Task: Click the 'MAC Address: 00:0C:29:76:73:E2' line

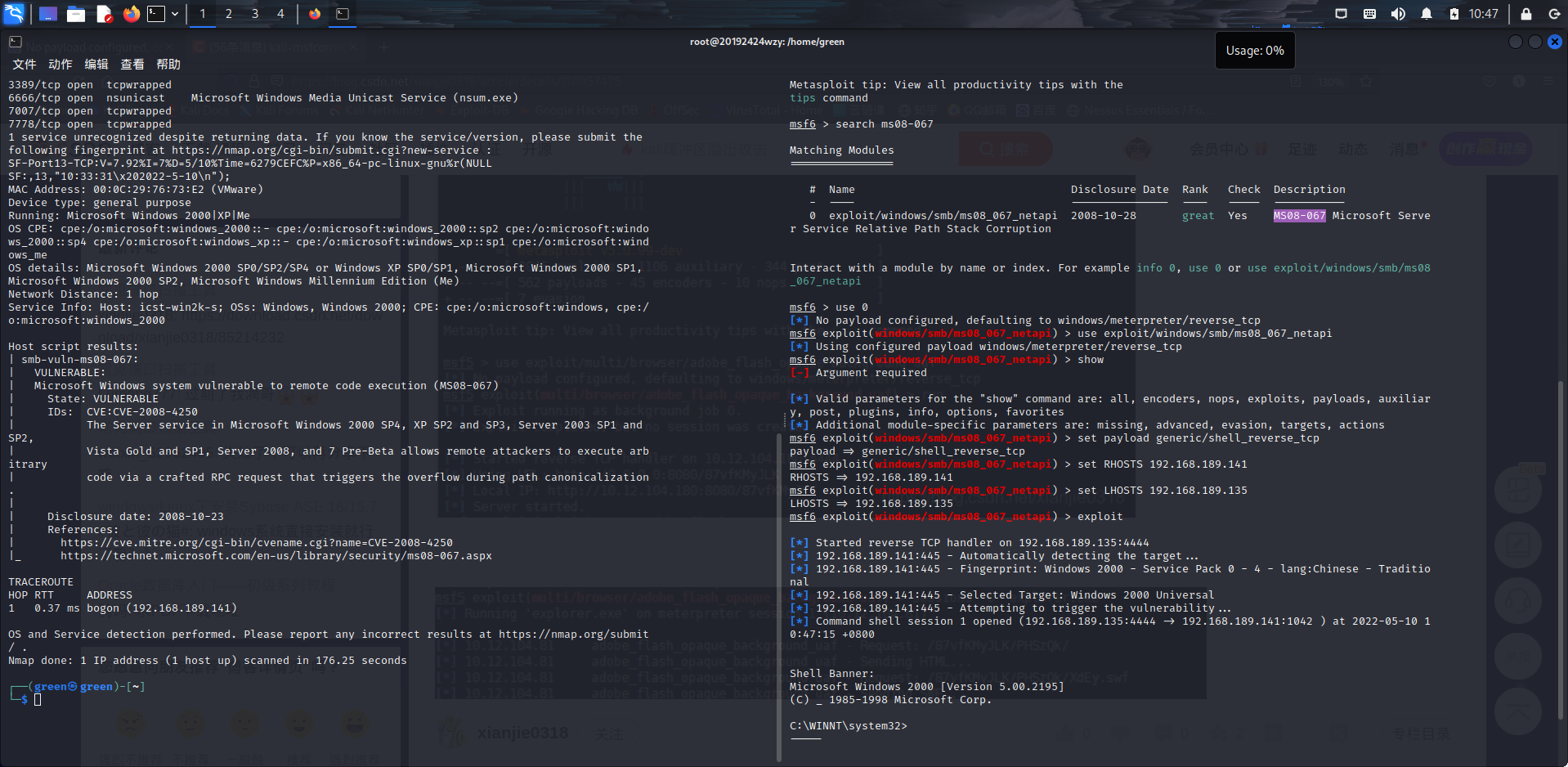Action: 136,190
